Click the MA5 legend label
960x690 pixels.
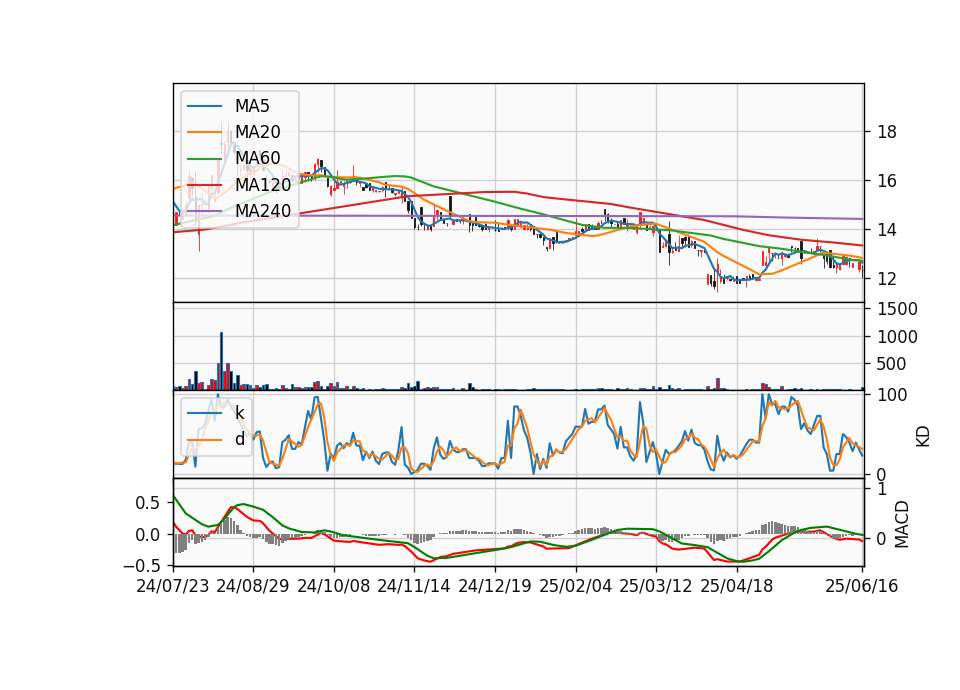point(252,106)
